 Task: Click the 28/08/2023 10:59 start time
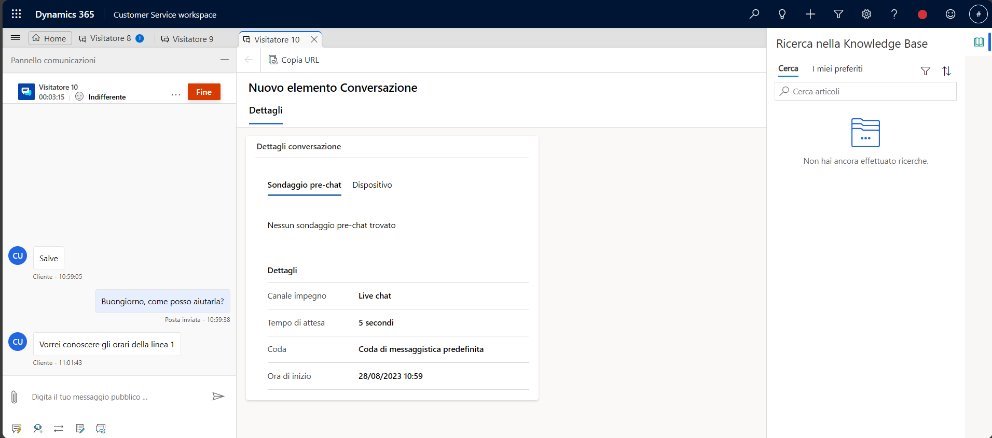click(390, 376)
